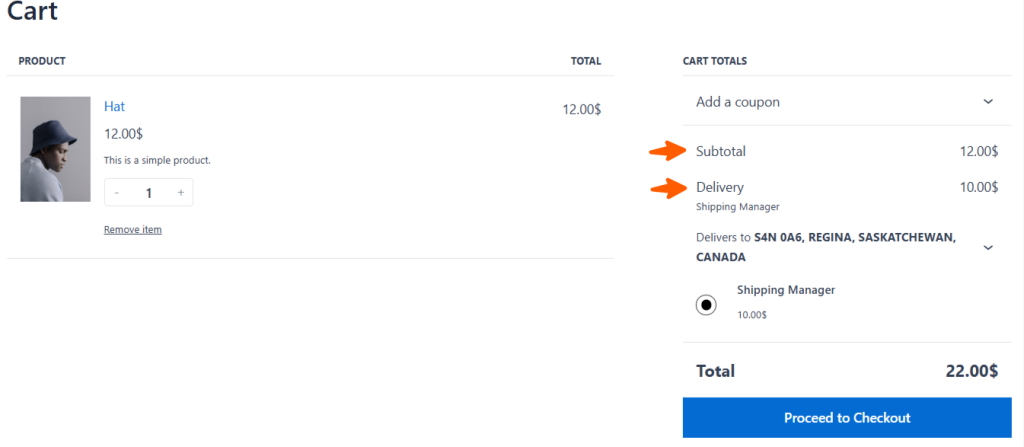Click the Hat quantity input field
Image resolution: width=1024 pixels, height=447 pixels.
point(148,193)
